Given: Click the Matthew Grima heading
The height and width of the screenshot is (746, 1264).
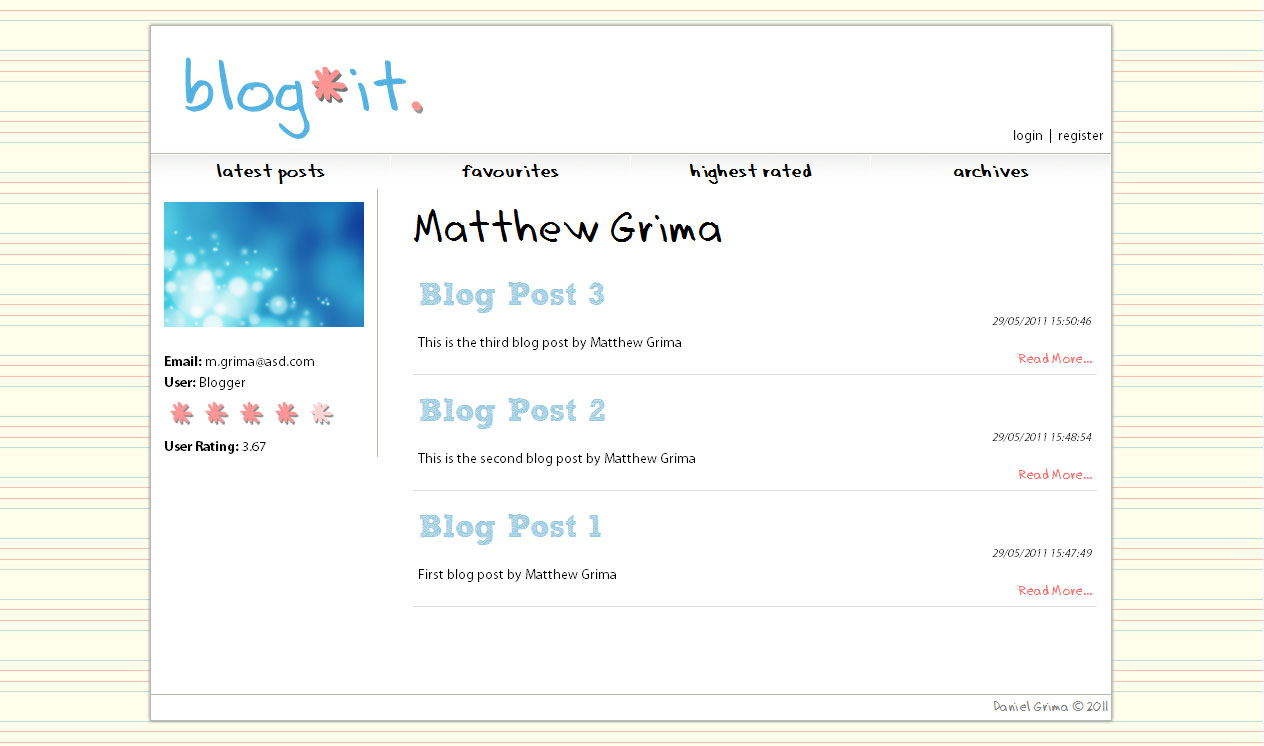Looking at the screenshot, I should pos(567,228).
